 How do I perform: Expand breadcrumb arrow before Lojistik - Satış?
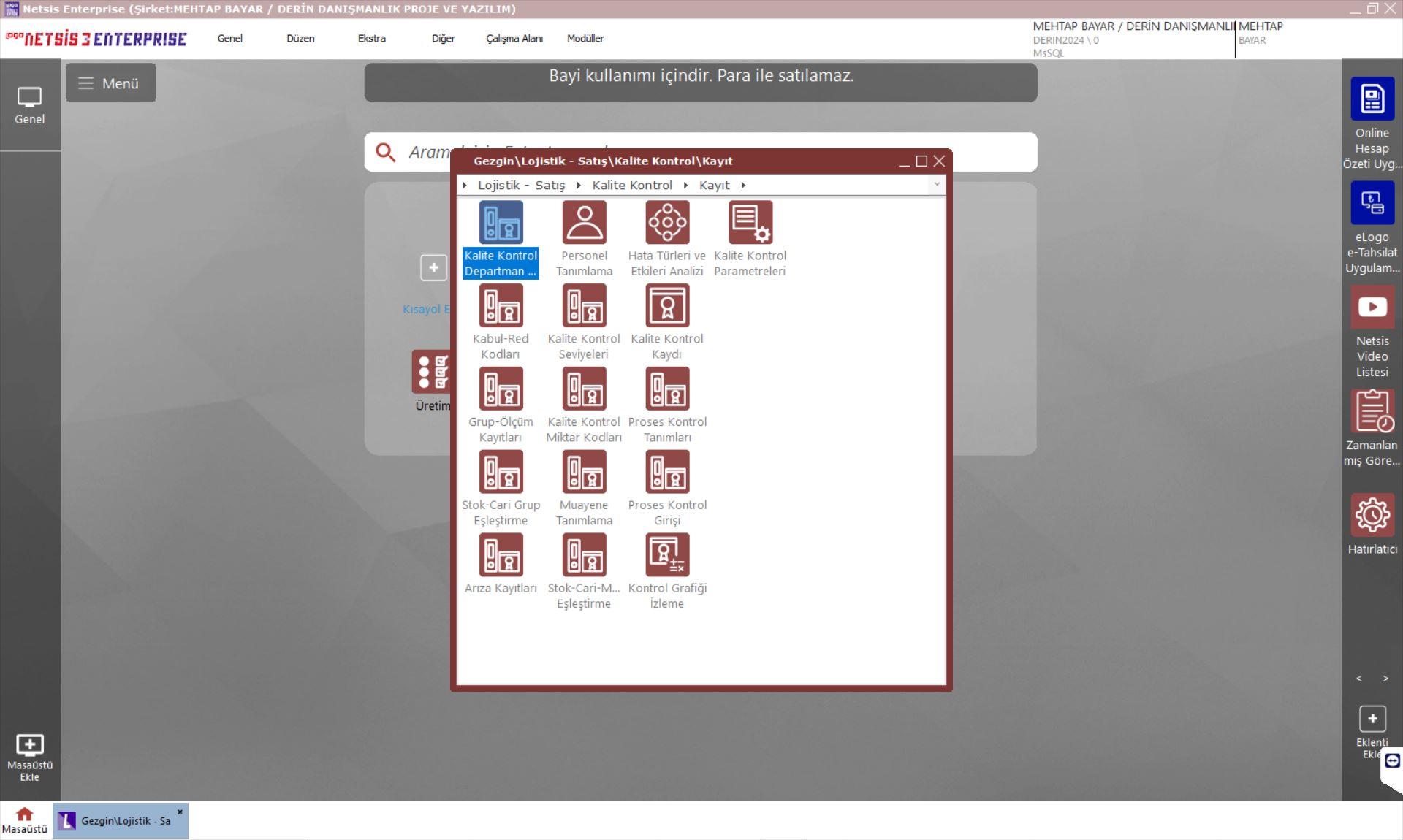(x=465, y=186)
